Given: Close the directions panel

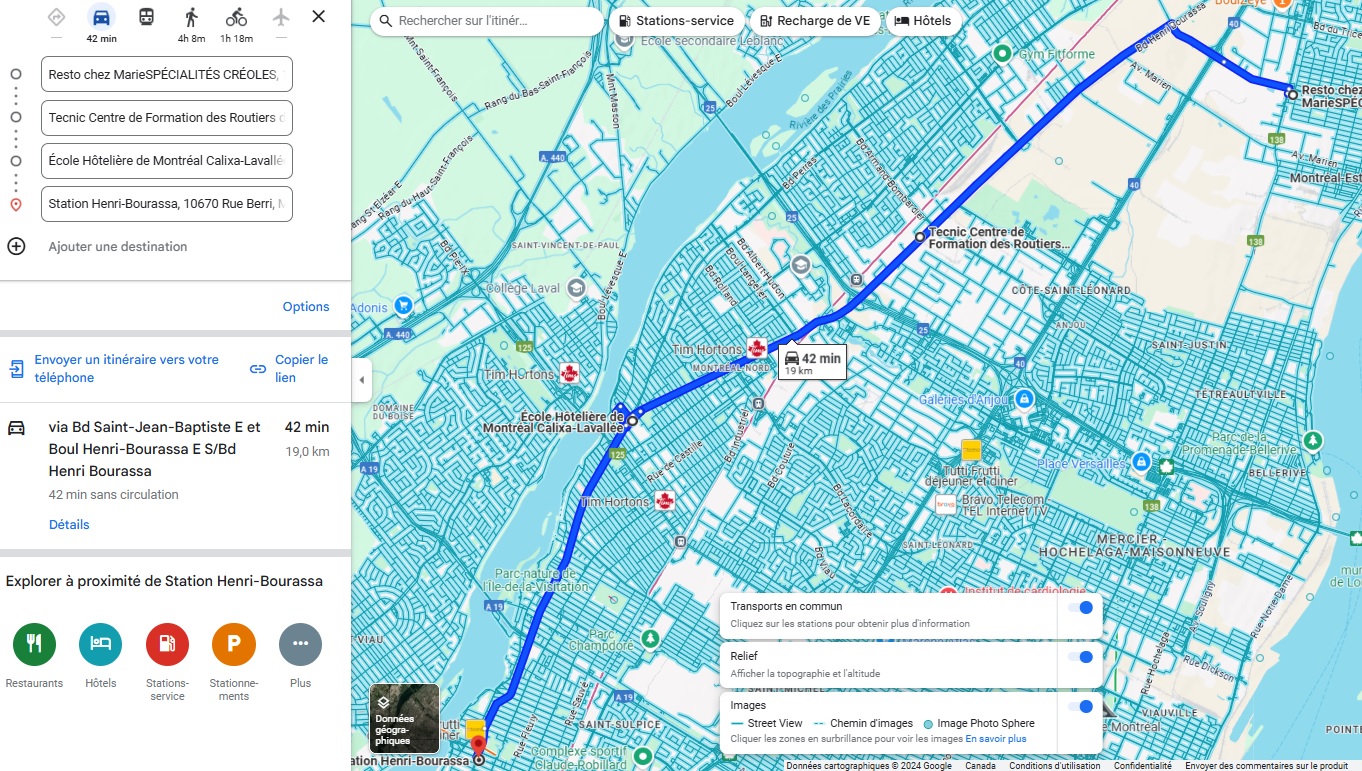Looking at the screenshot, I should click(x=318, y=16).
